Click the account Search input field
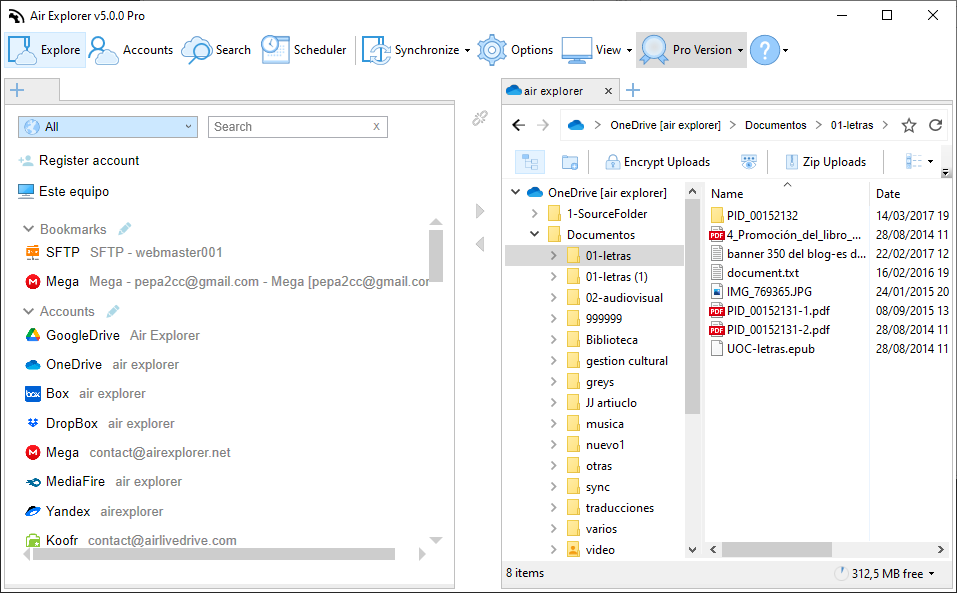 (x=291, y=127)
